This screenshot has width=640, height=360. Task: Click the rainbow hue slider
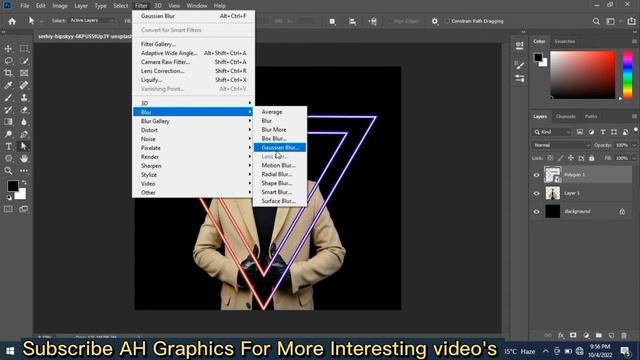(628, 75)
